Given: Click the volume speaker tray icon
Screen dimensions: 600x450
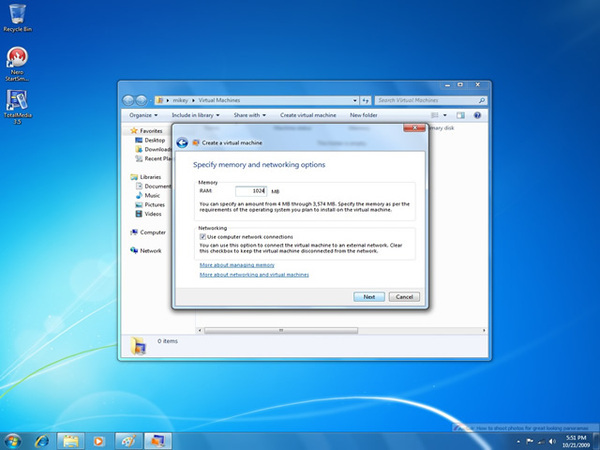Looking at the screenshot, I should tap(552, 441).
